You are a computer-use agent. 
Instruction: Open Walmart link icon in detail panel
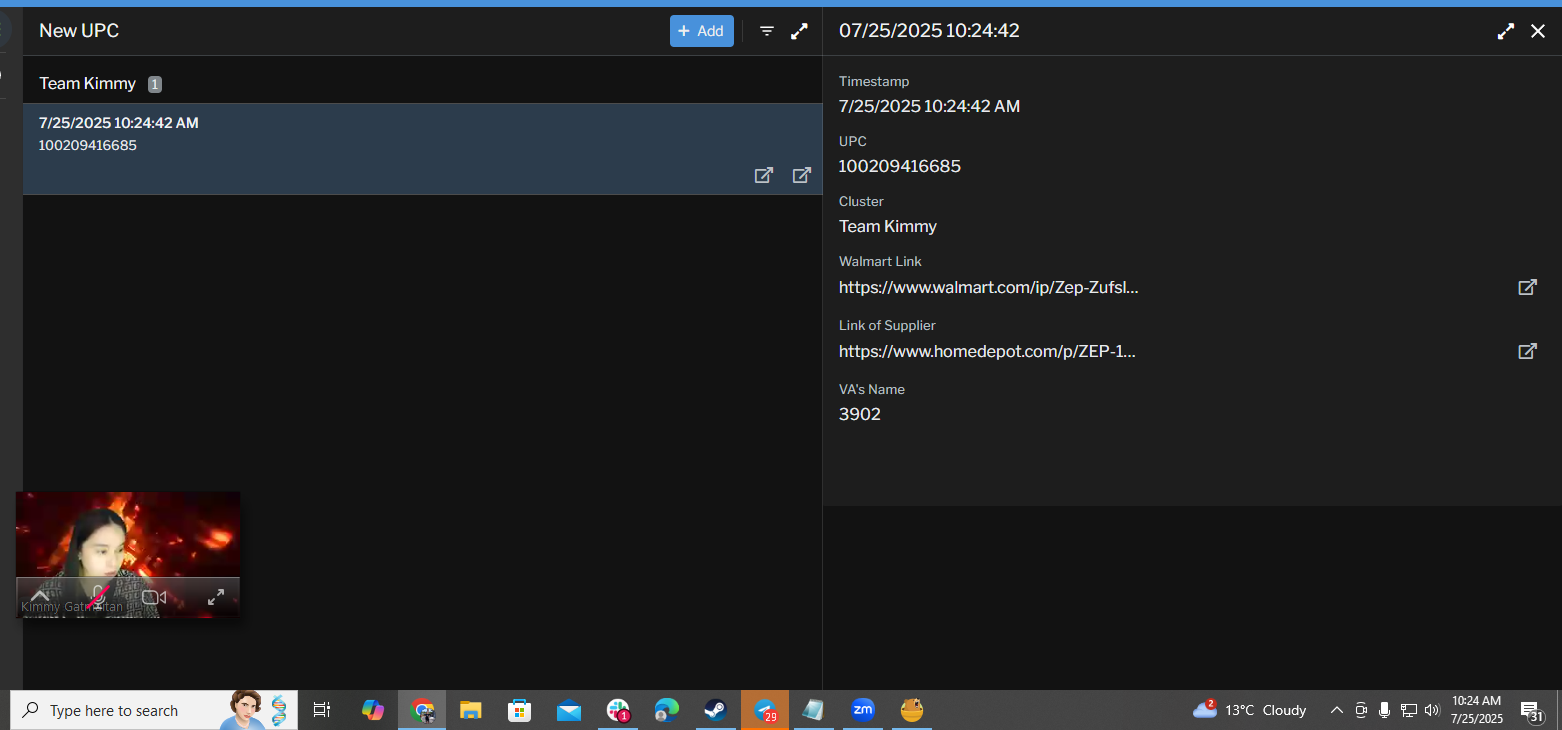coord(1527,287)
